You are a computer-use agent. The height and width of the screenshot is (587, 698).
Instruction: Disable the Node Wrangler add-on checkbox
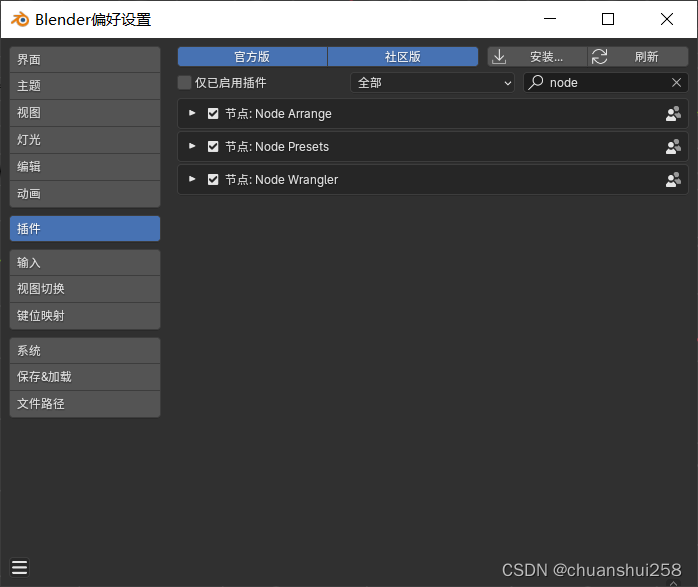(213, 180)
